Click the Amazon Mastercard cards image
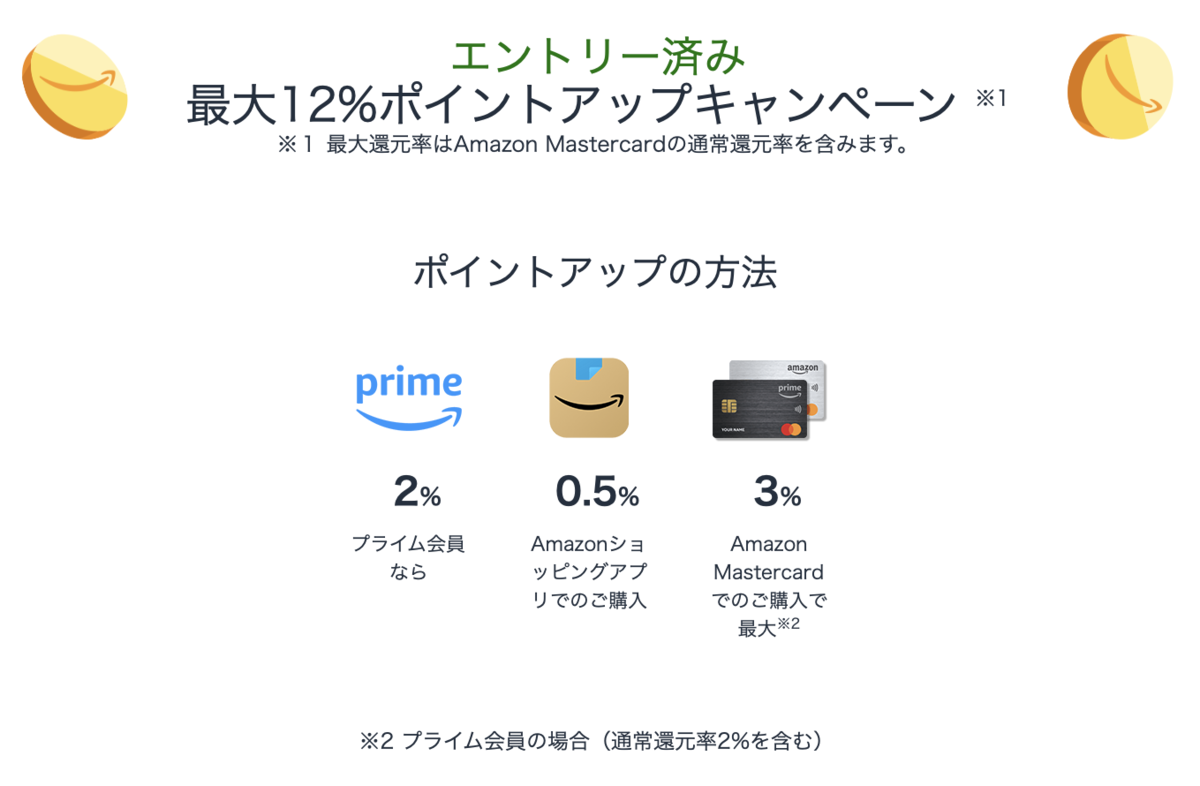The width and height of the screenshot is (1200, 786). coord(769,400)
